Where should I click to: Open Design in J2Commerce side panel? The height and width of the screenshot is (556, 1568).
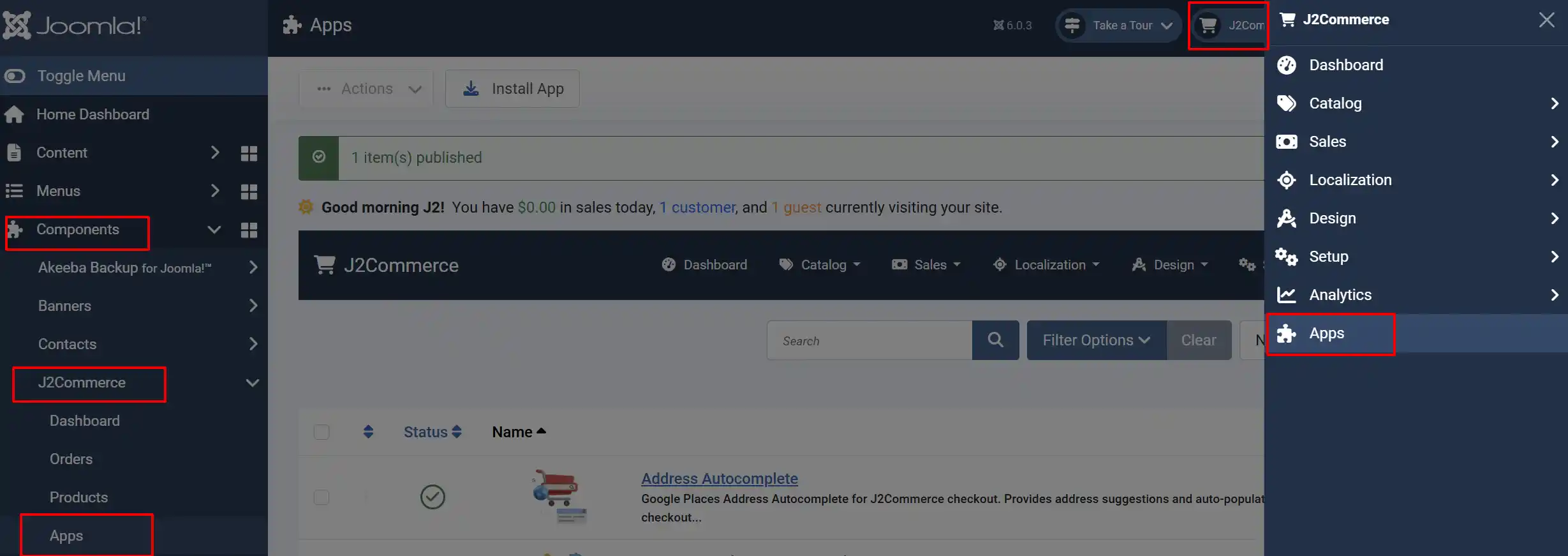[1416, 218]
